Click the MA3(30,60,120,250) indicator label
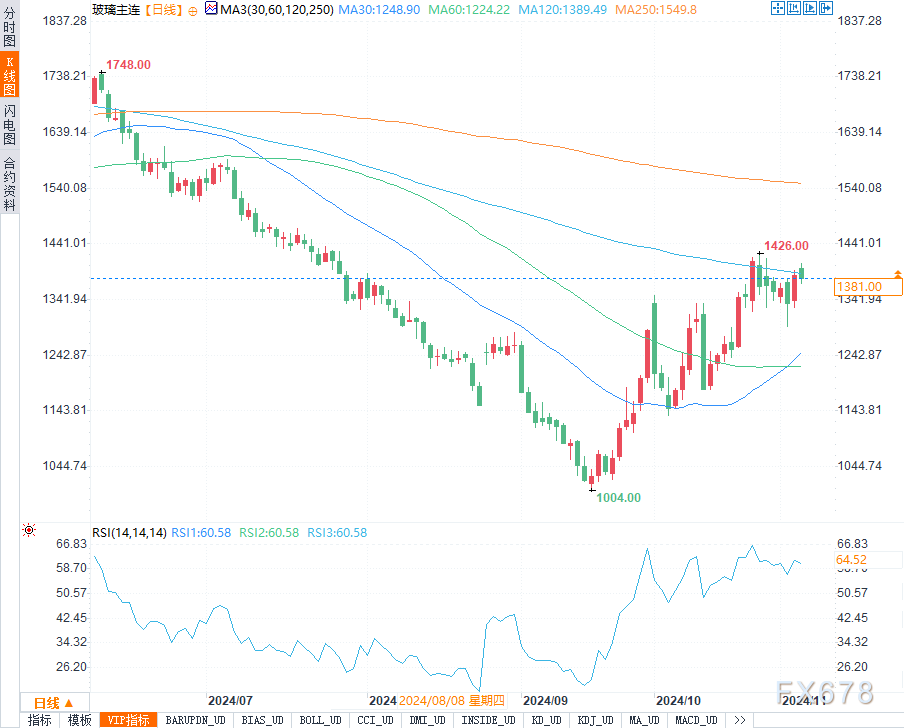 tap(273, 9)
